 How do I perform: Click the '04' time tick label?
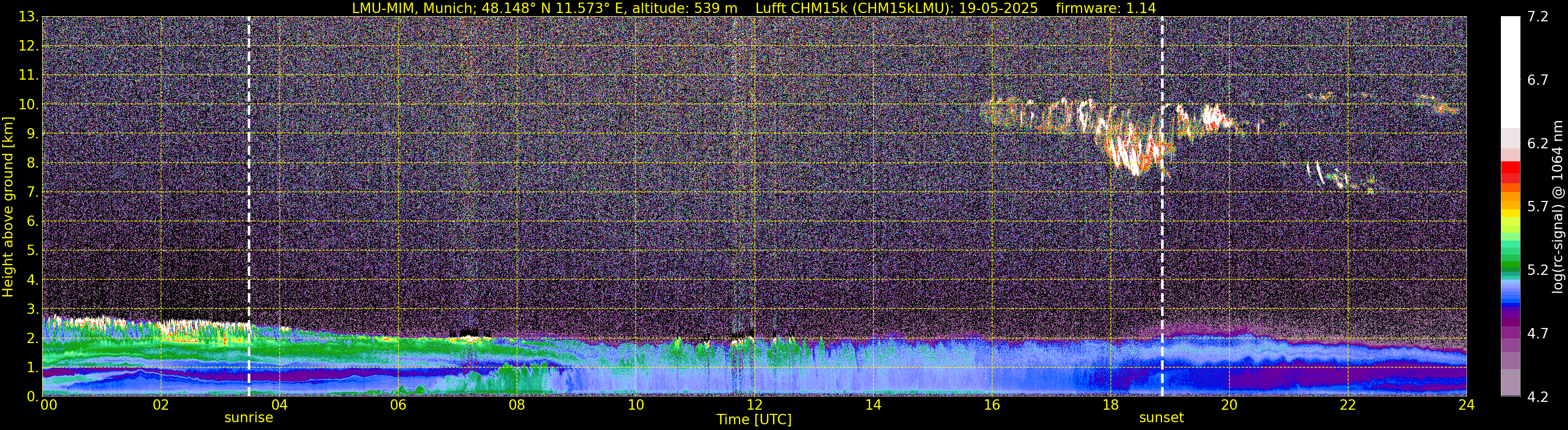(x=279, y=405)
